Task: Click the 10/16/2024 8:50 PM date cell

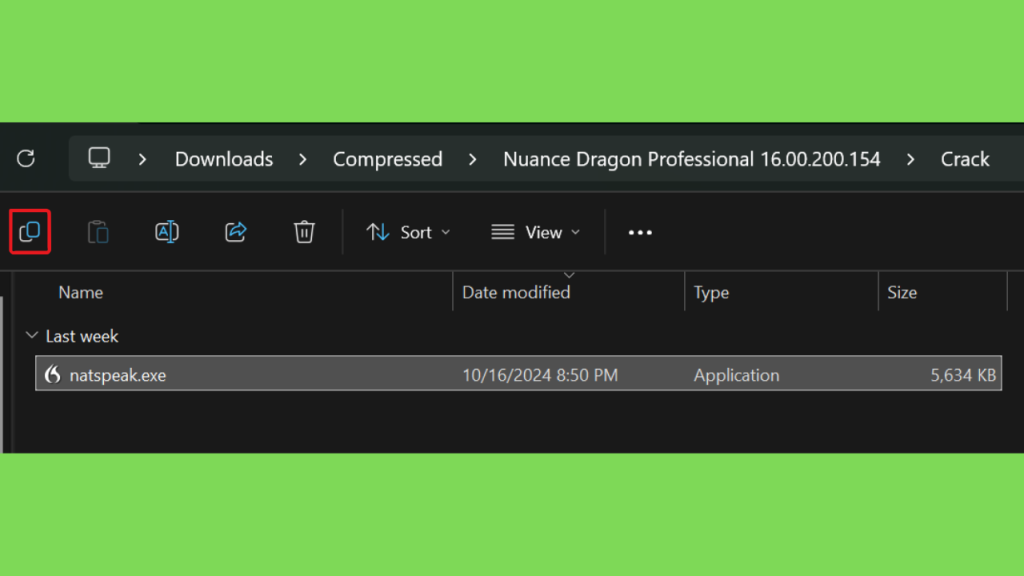Action: coord(540,376)
